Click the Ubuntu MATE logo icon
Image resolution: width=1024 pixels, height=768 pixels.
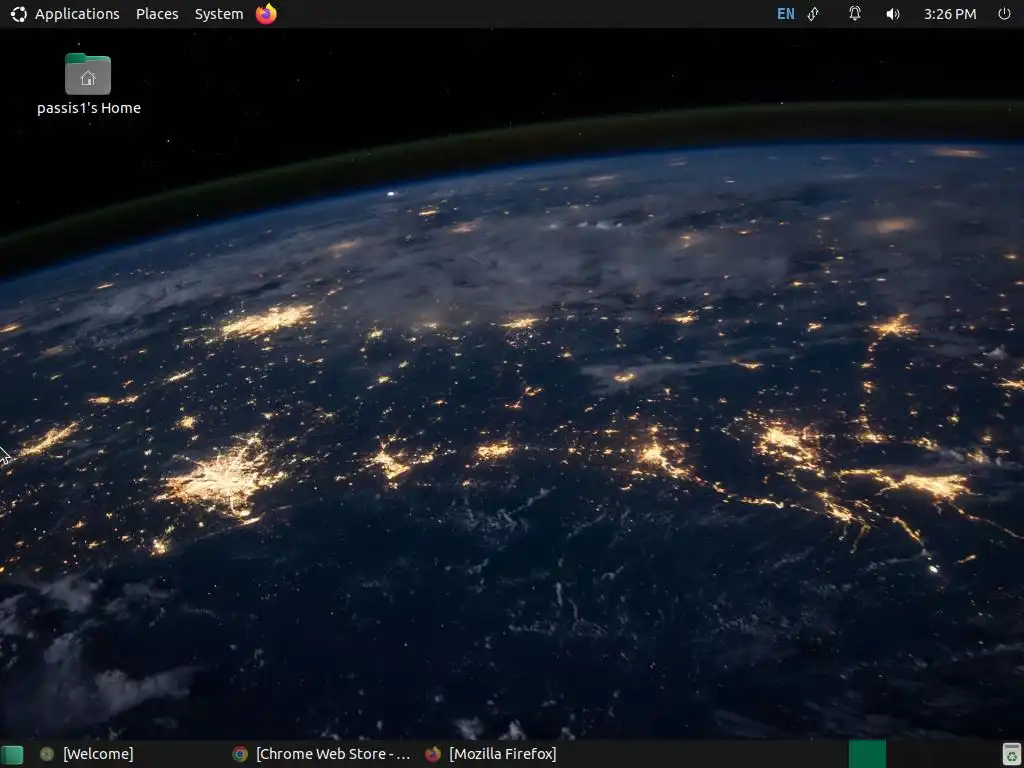[18, 14]
